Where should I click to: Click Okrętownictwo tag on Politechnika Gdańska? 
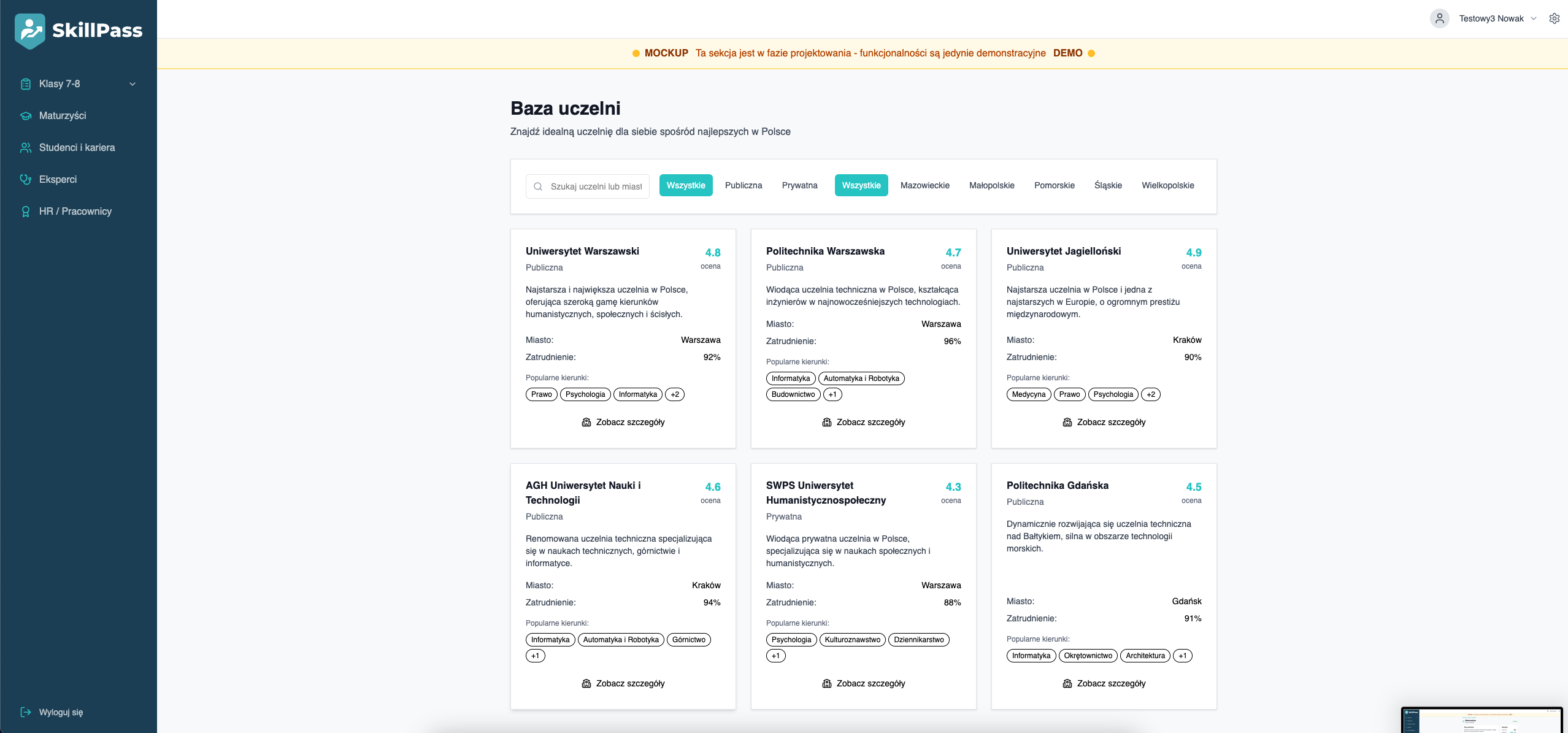(x=1088, y=656)
